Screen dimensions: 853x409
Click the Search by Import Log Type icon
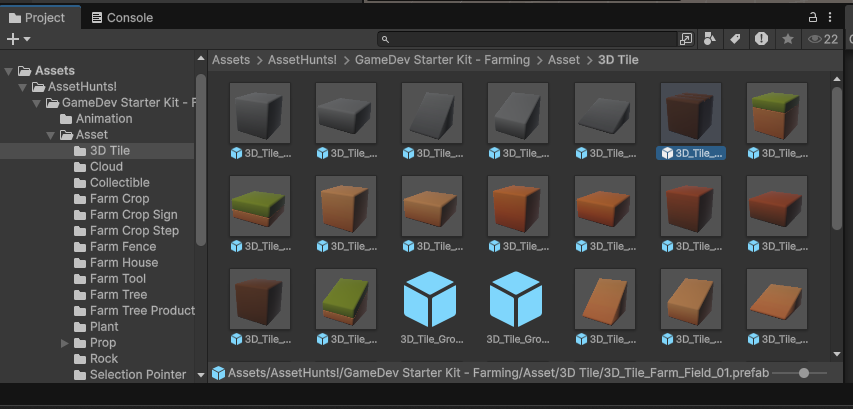pos(762,39)
